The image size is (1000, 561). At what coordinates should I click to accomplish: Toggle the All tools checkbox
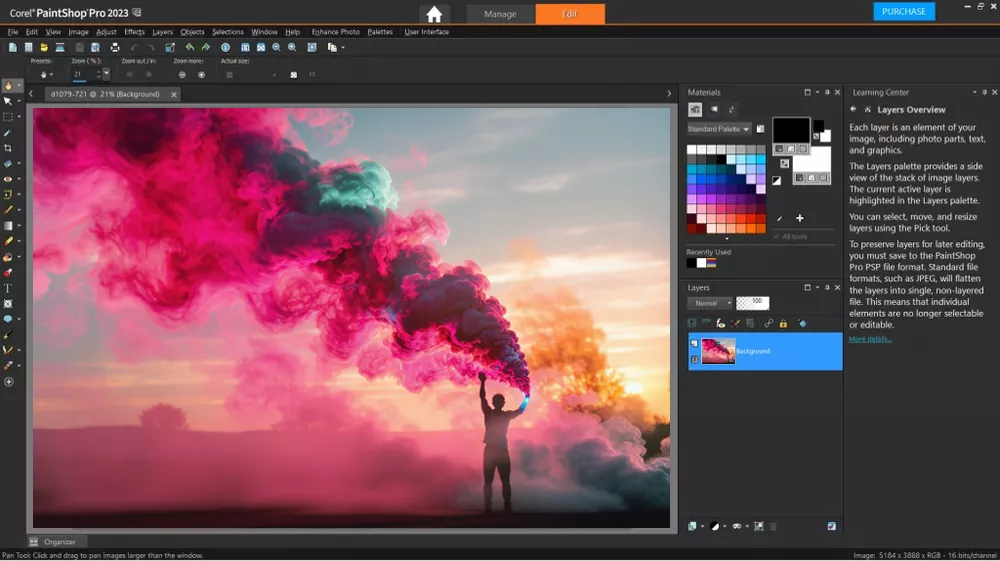pyautogui.click(x=776, y=237)
